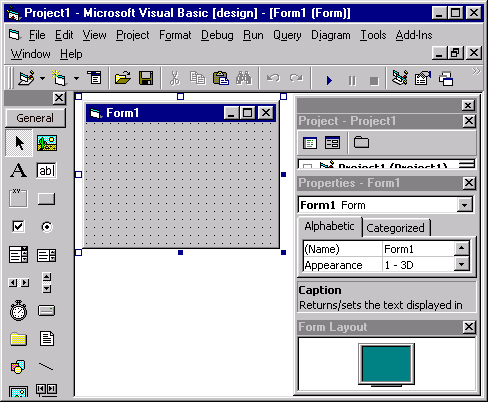Choose the ListBox control tool
Screen dimensions: 488x402
pyautogui.click(x=47, y=256)
